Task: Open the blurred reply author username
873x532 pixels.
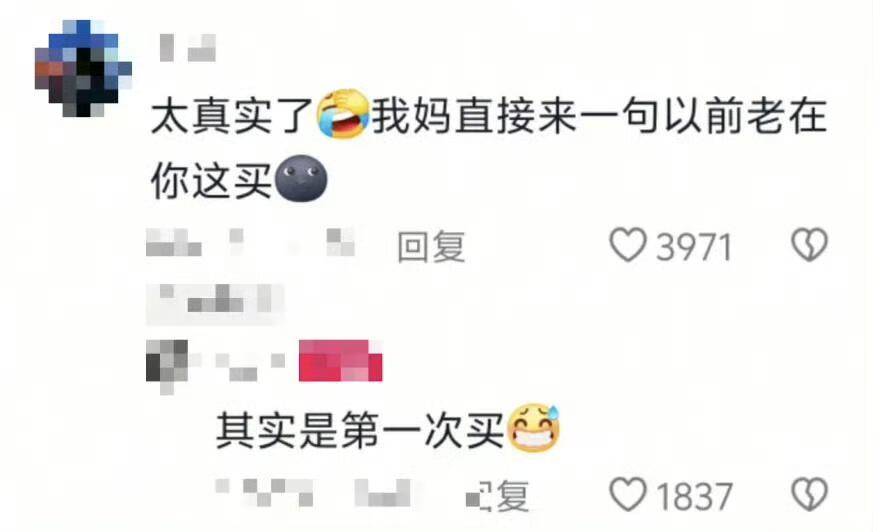Action: pos(249,364)
